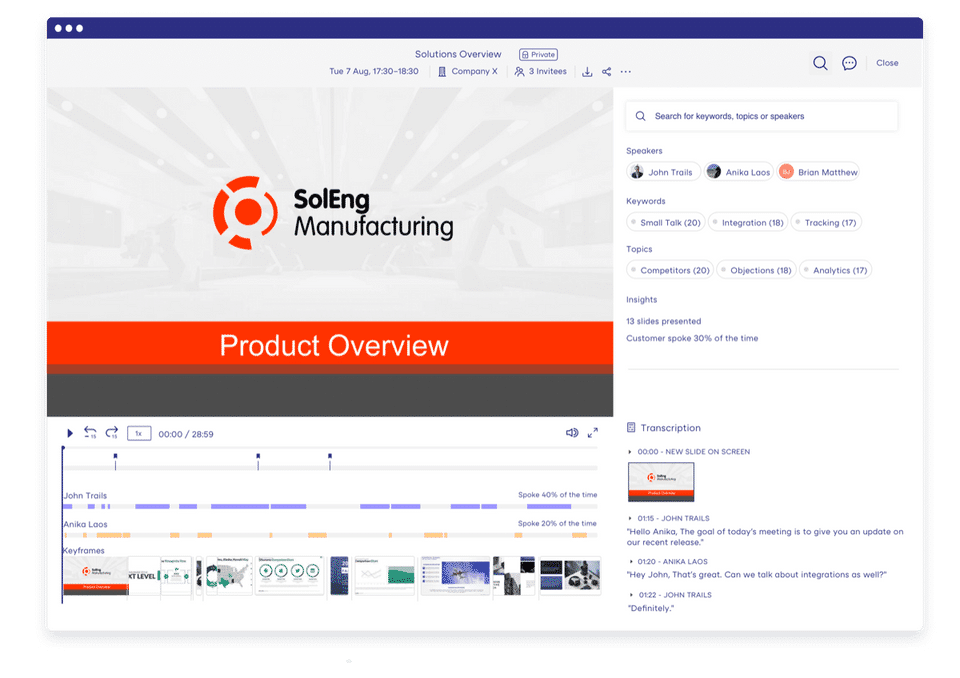
Task: Open the 1x playback speed selector
Action: coord(138,434)
